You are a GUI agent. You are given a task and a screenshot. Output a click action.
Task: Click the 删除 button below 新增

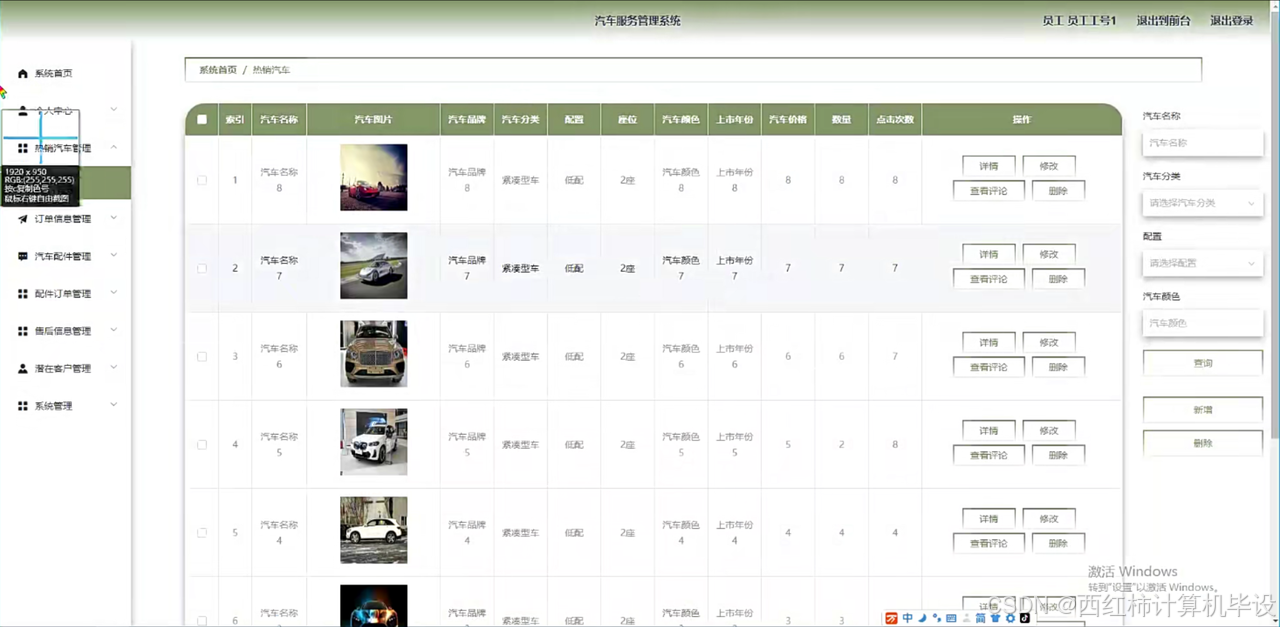pyautogui.click(x=1202, y=443)
